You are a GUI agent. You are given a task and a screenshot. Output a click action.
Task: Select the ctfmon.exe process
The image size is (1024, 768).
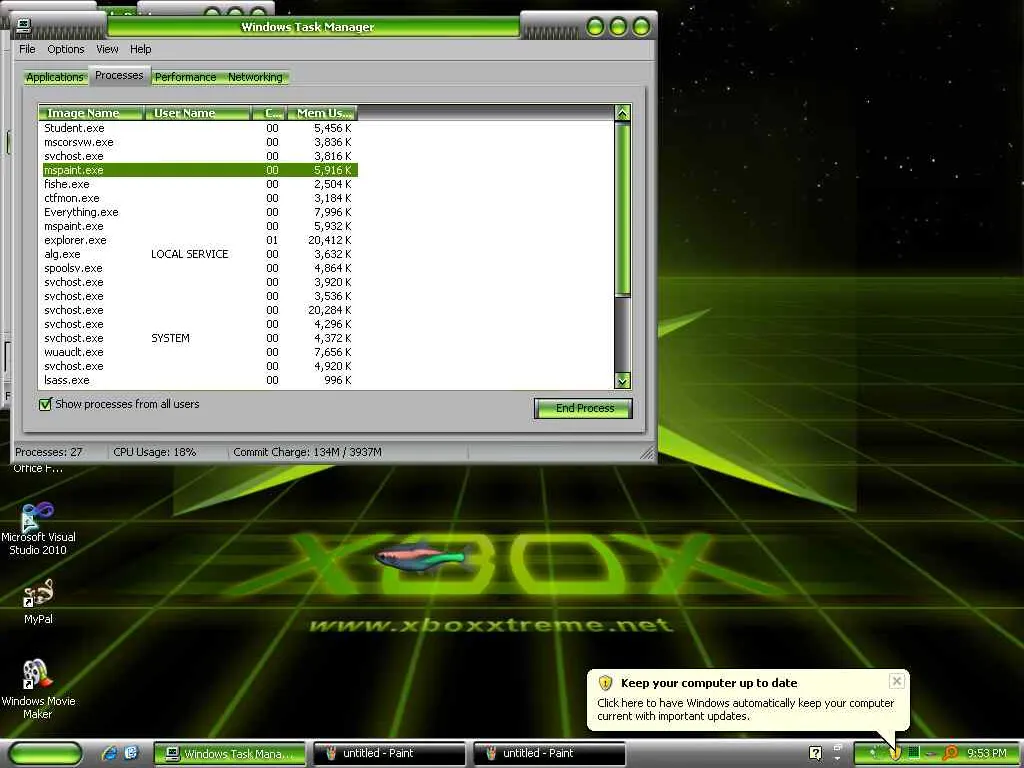click(199, 198)
